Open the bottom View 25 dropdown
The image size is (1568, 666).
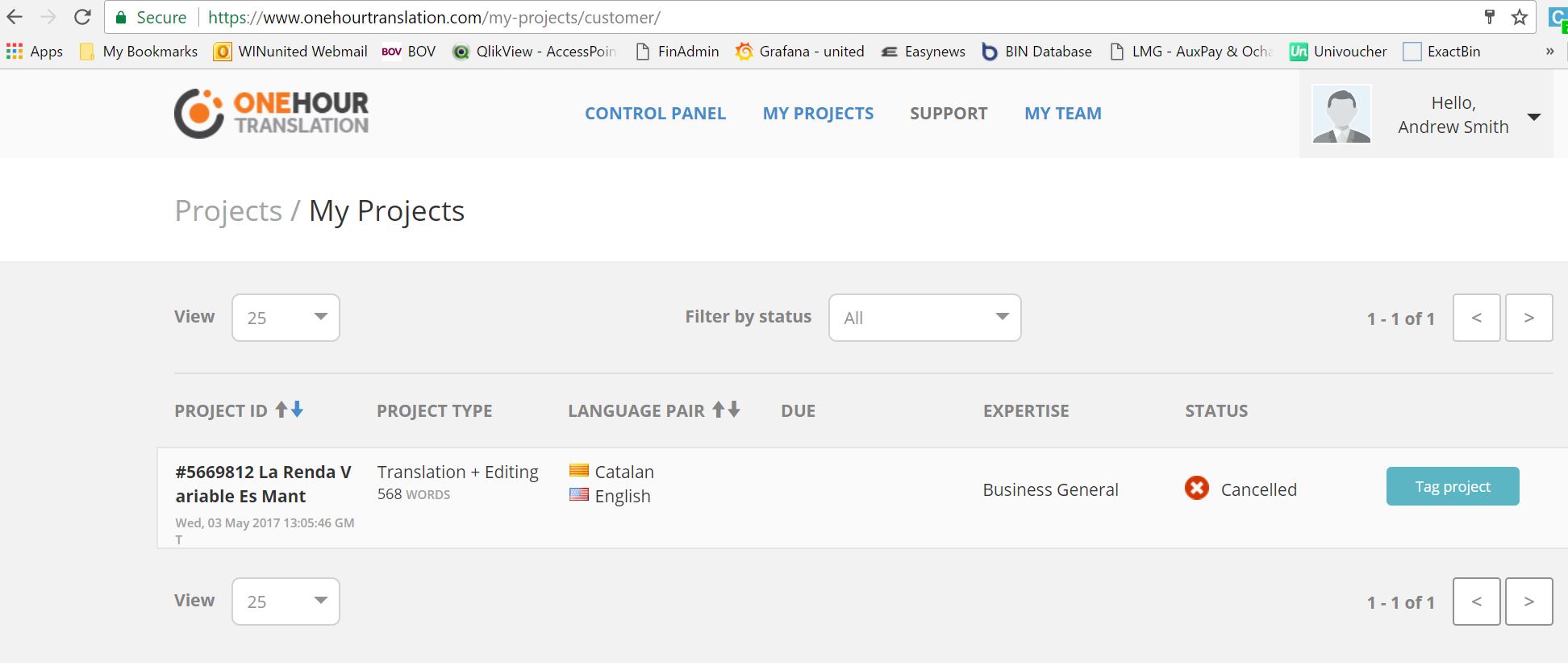pos(286,601)
